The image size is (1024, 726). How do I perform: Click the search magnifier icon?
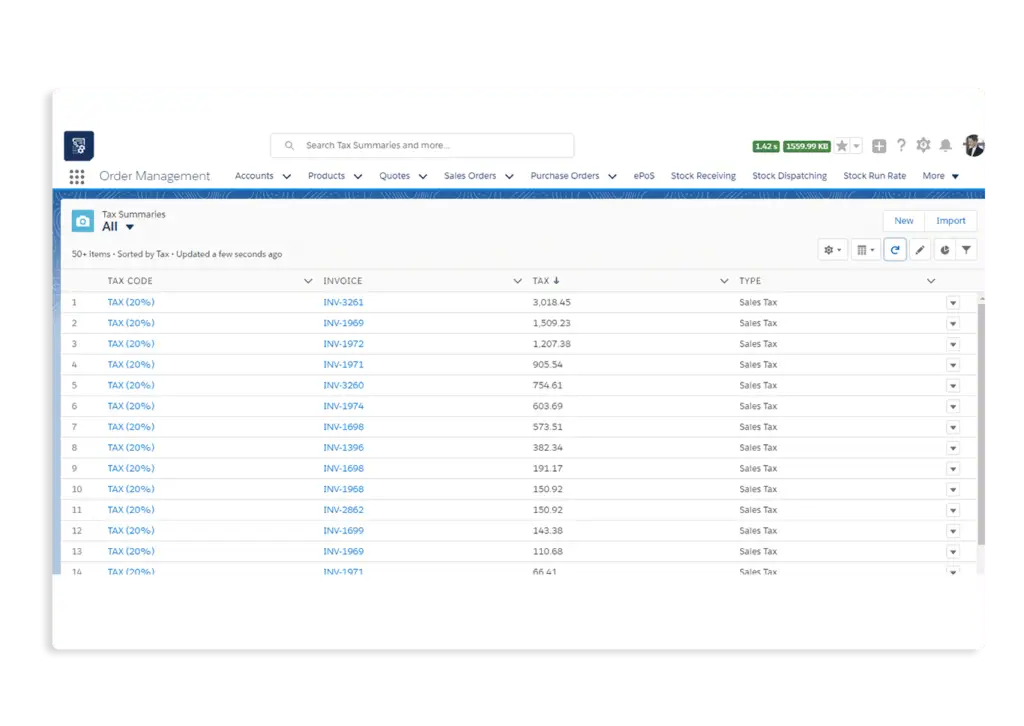[289, 146]
